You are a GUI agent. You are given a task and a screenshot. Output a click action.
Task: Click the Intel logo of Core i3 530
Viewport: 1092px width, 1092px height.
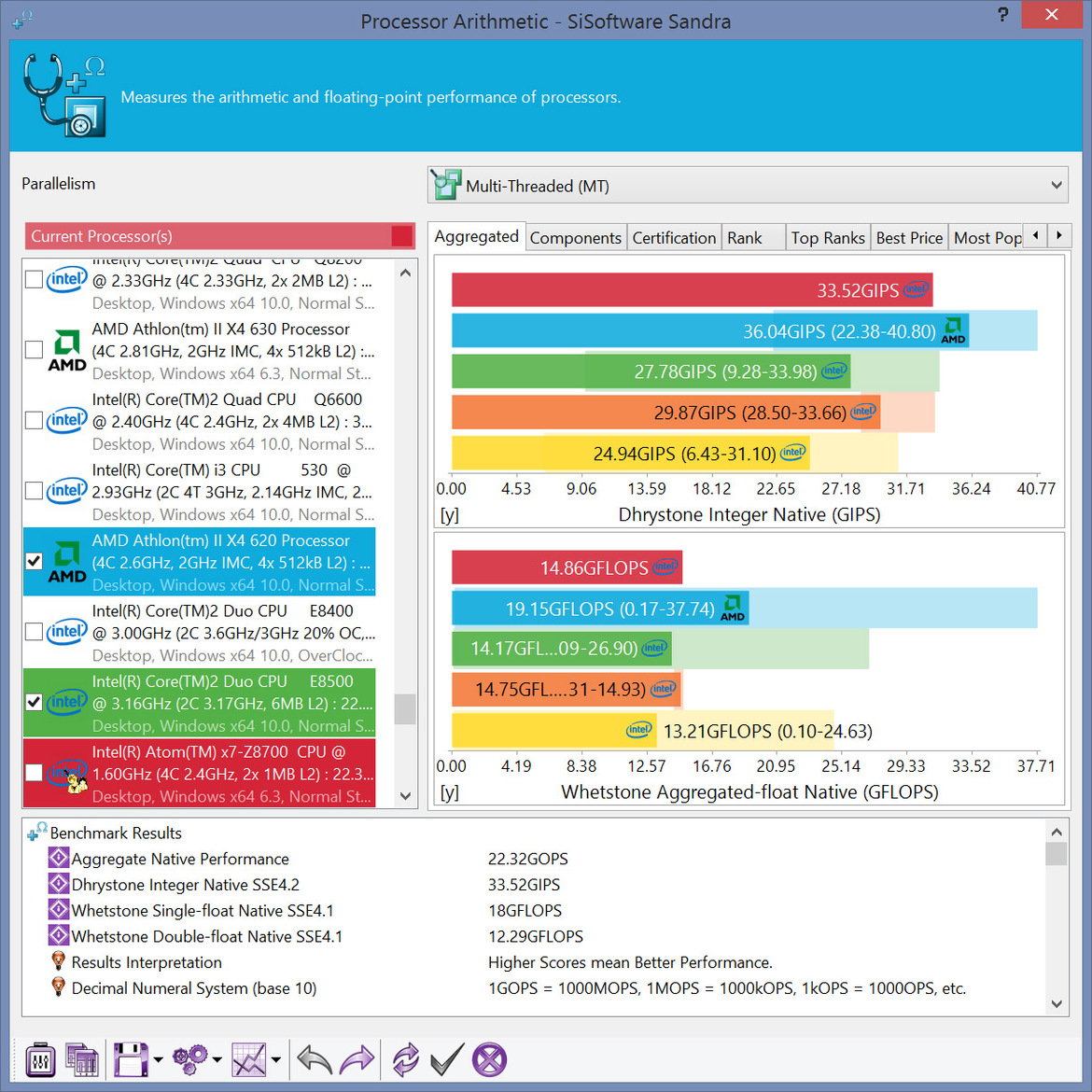(x=67, y=491)
